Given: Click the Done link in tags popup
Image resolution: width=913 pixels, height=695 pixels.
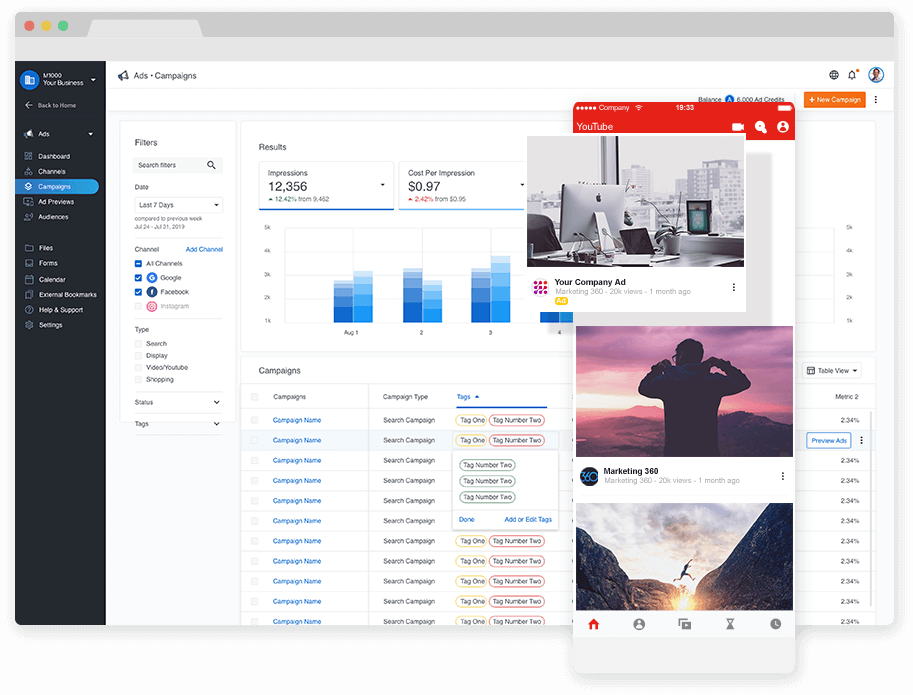Looking at the screenshot, I should tap(466, 519).
